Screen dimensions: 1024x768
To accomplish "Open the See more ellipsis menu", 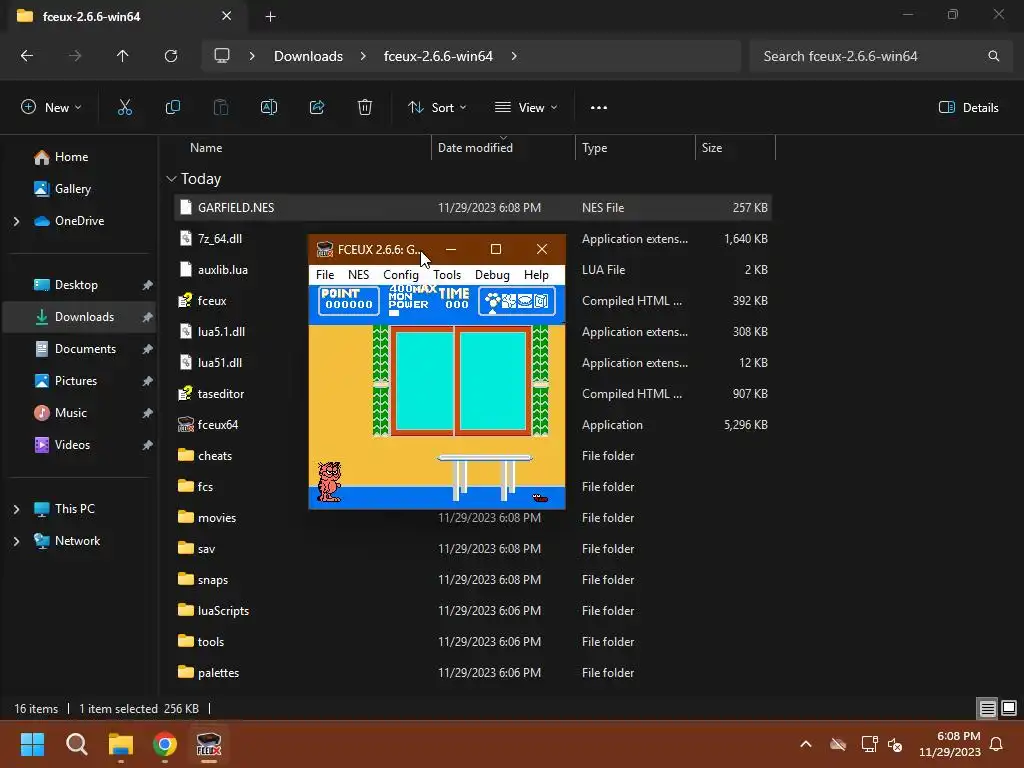I will point(598,108).
